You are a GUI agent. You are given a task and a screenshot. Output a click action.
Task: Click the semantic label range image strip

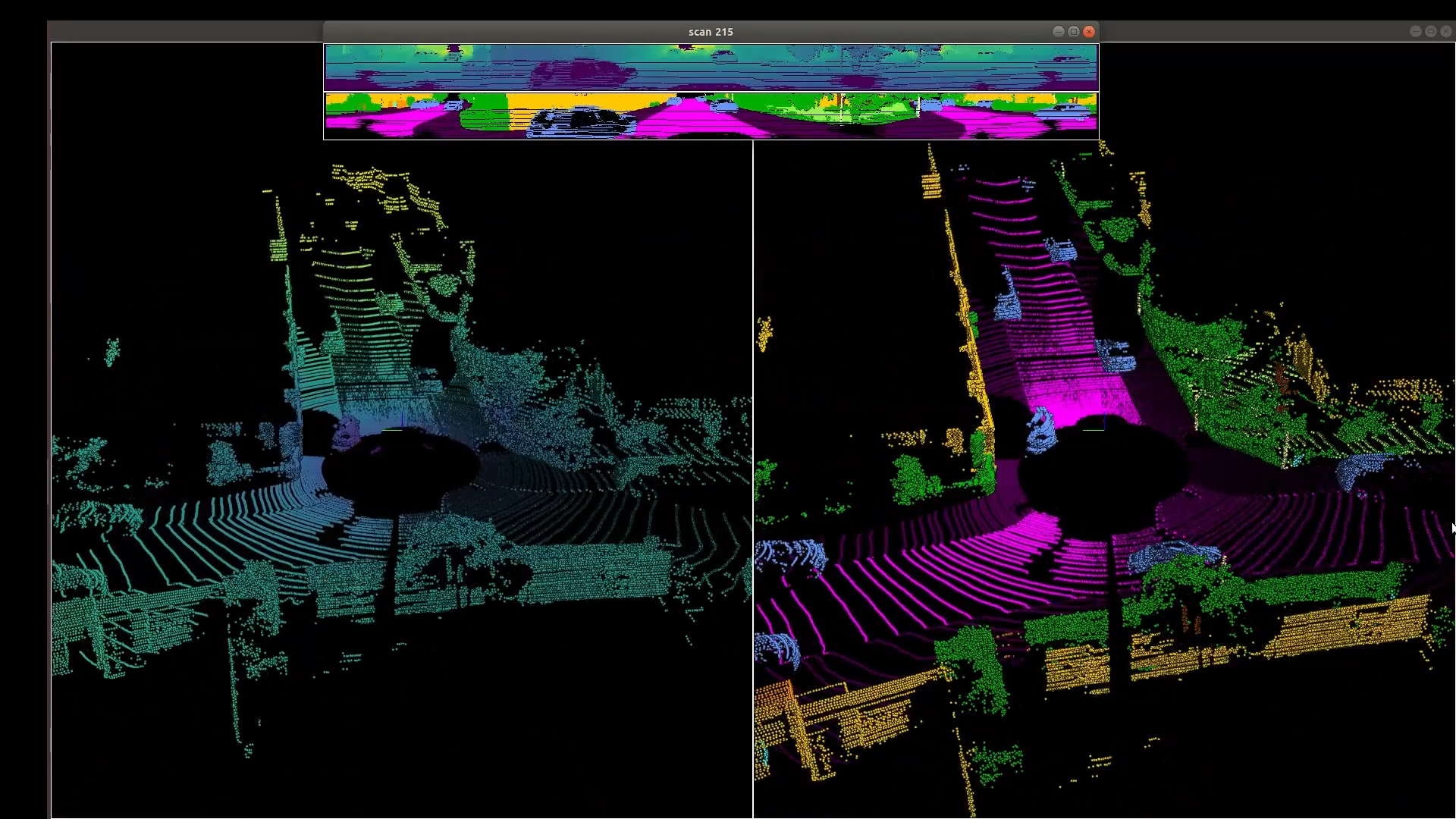(x=711, y=115)
